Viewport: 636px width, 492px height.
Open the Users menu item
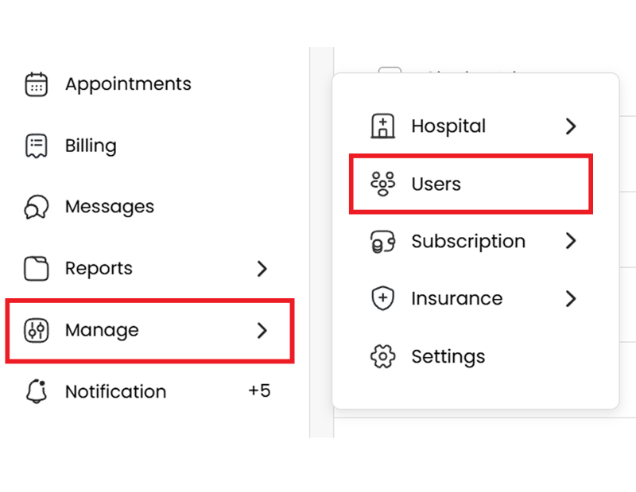(x=436, y=184)
